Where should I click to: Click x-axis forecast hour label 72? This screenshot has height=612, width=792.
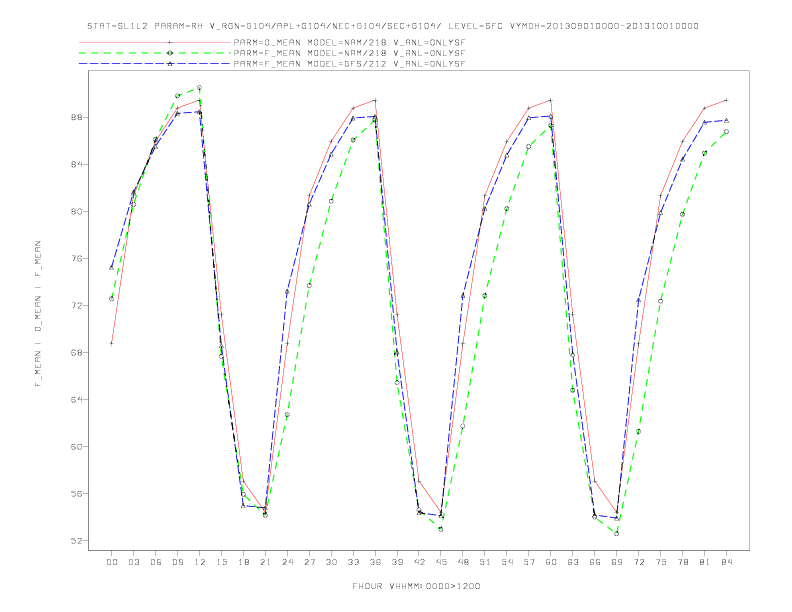point(639,562)
